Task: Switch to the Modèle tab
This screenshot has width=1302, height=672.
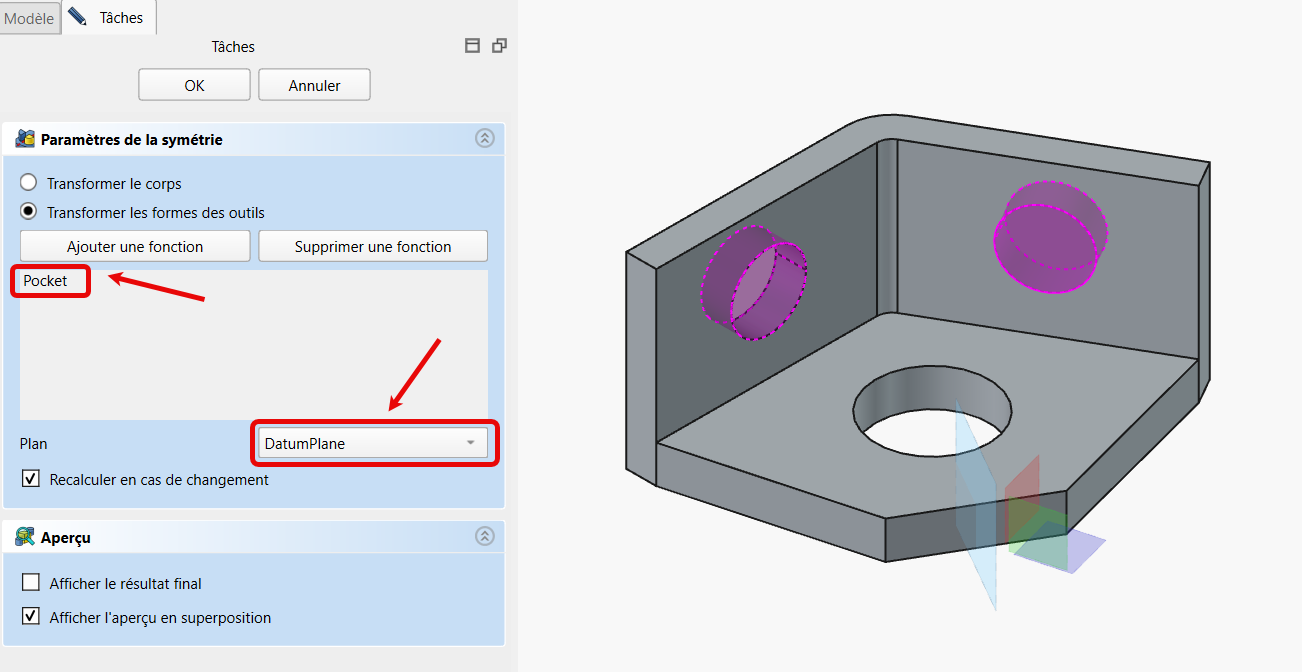Action: (30, 18)
